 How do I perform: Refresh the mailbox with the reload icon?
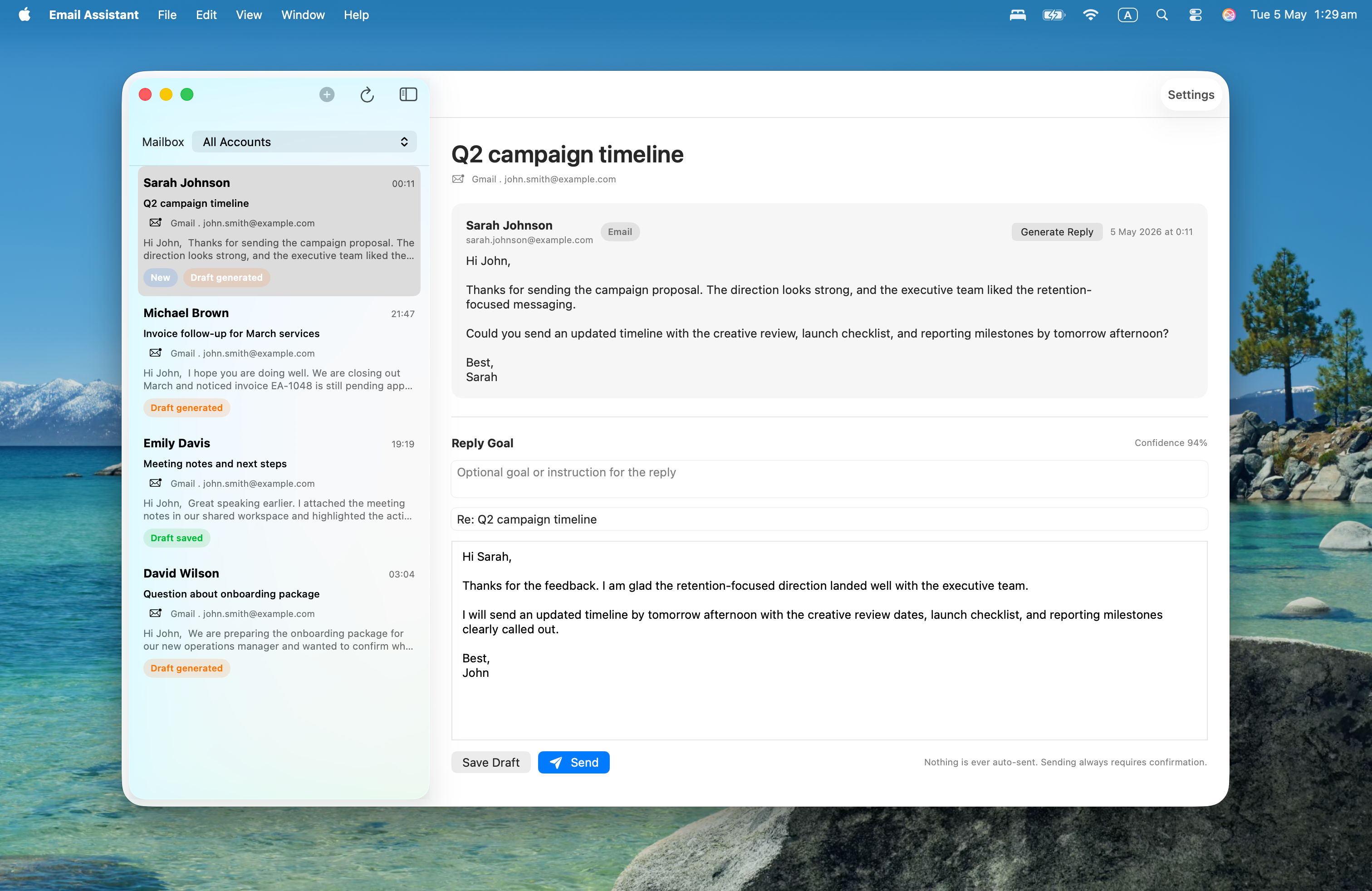tap(367, 94)
